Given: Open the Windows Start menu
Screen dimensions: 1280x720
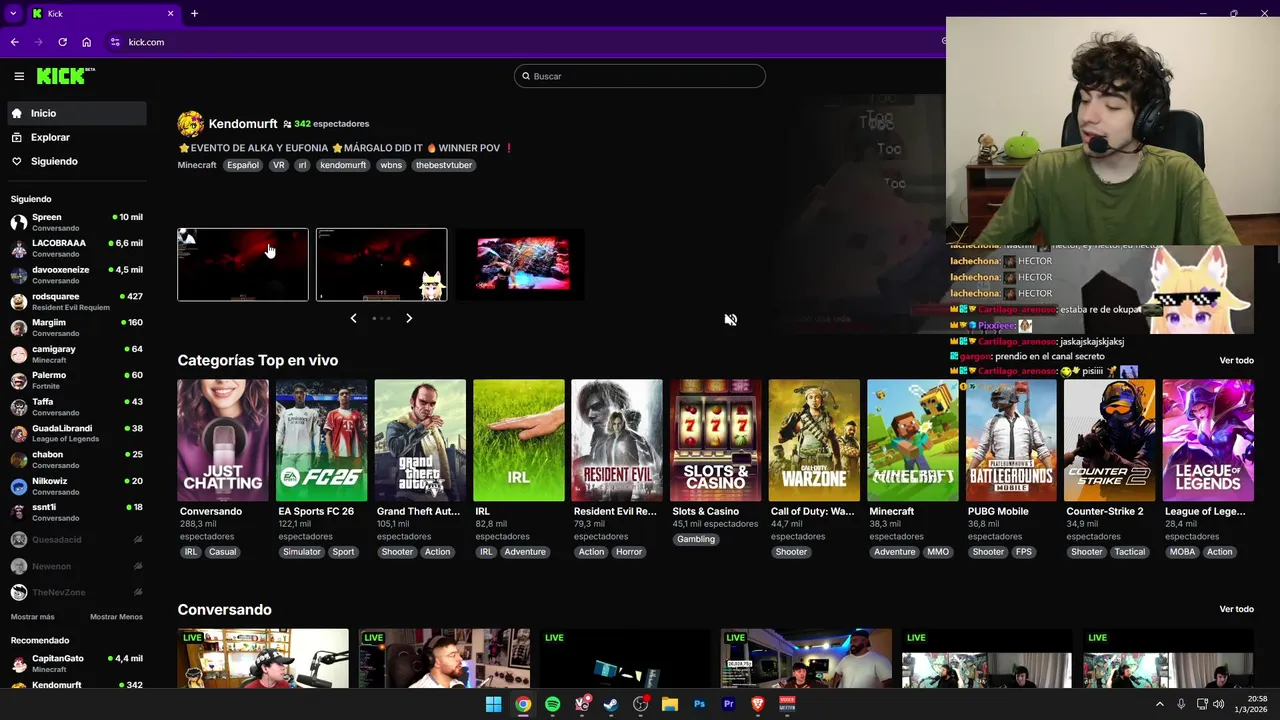Looking at the screenshot, I should point(493,704).
